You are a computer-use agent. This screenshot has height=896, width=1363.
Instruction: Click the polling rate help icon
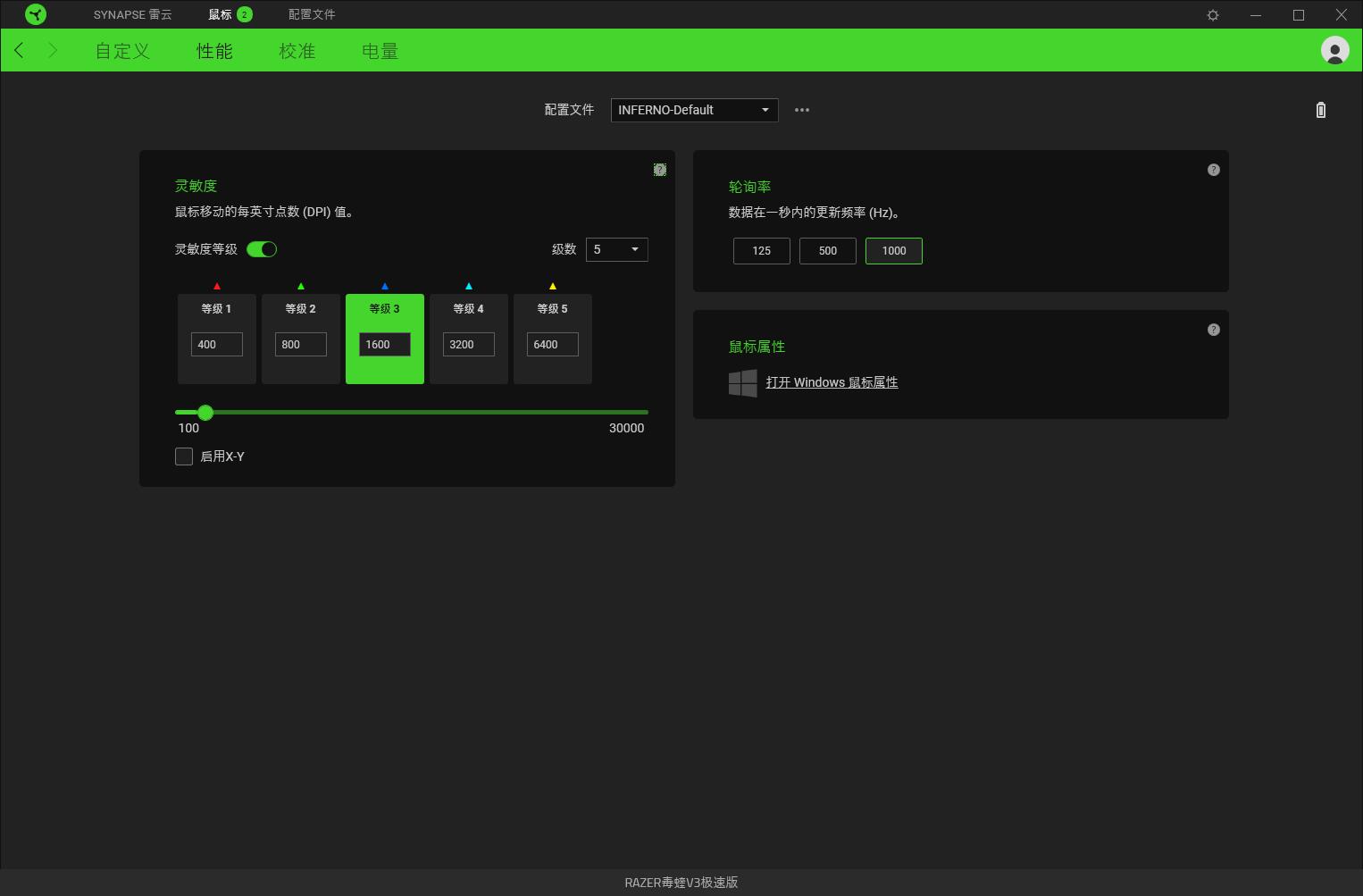(1213, 170)
